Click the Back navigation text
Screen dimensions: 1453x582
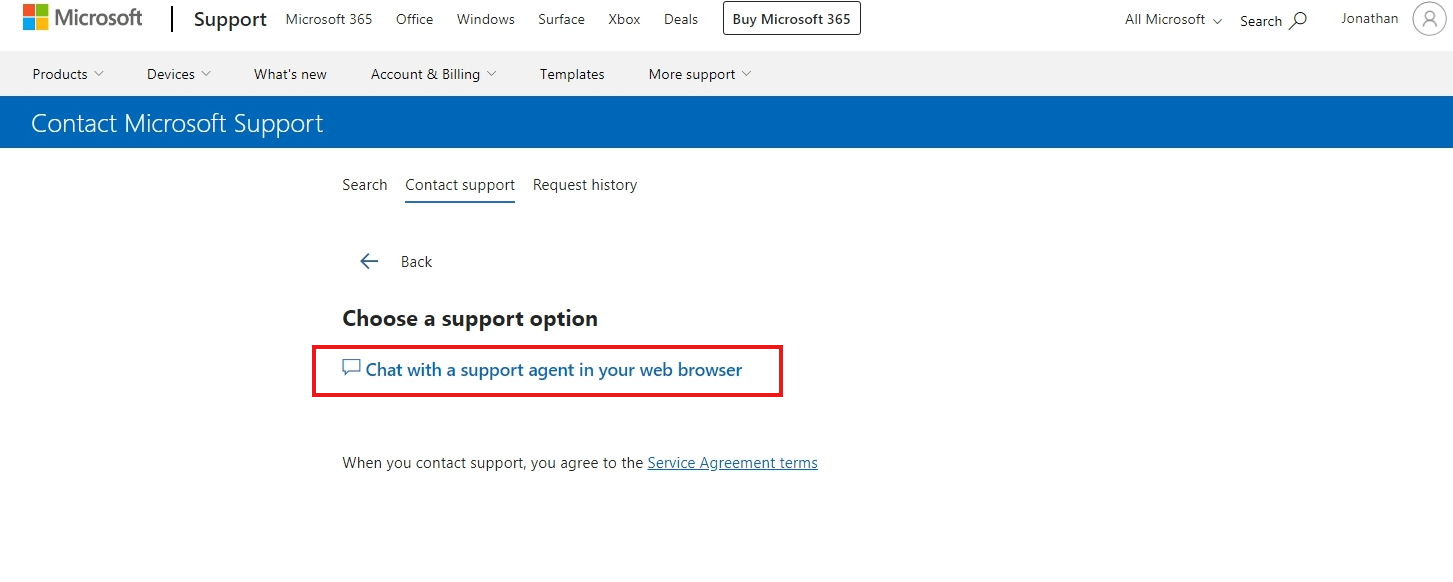tap(416, 261)
